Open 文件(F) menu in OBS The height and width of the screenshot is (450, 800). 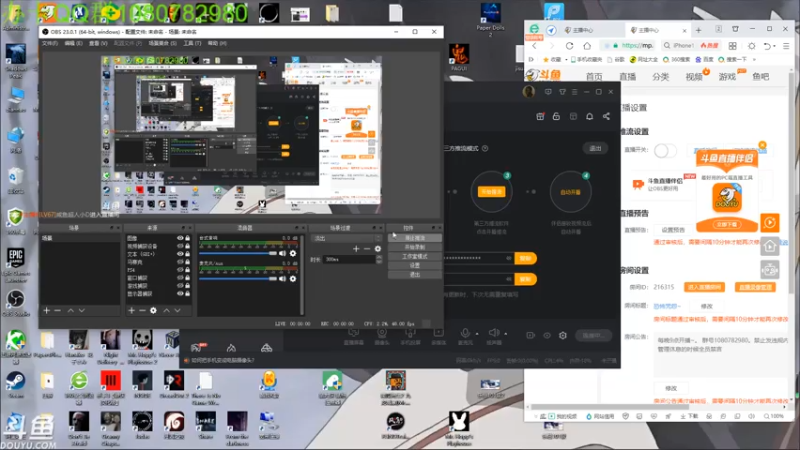click(49, 43)
